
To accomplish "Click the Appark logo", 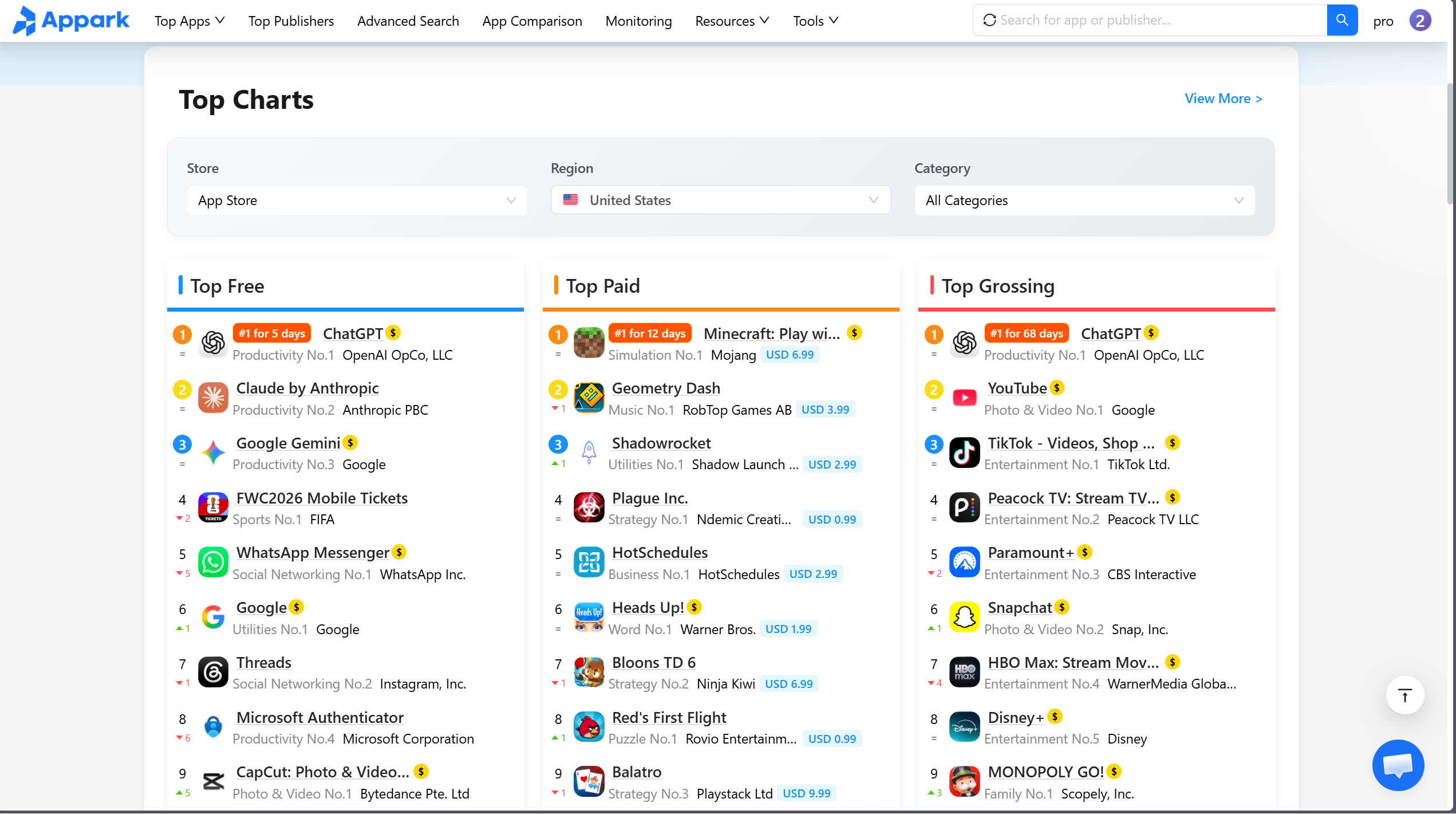I will 71,21.
